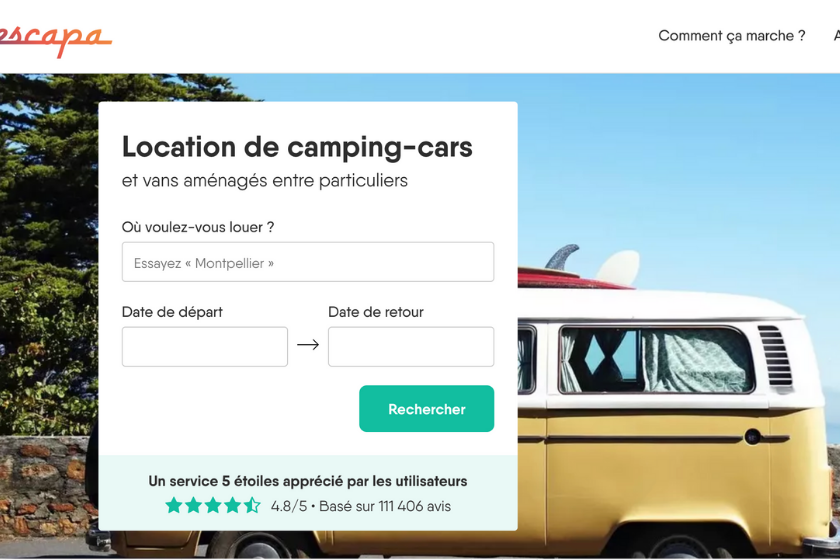
Task: Click the half-filled fifth rating star
Action: tap(252, 506)
